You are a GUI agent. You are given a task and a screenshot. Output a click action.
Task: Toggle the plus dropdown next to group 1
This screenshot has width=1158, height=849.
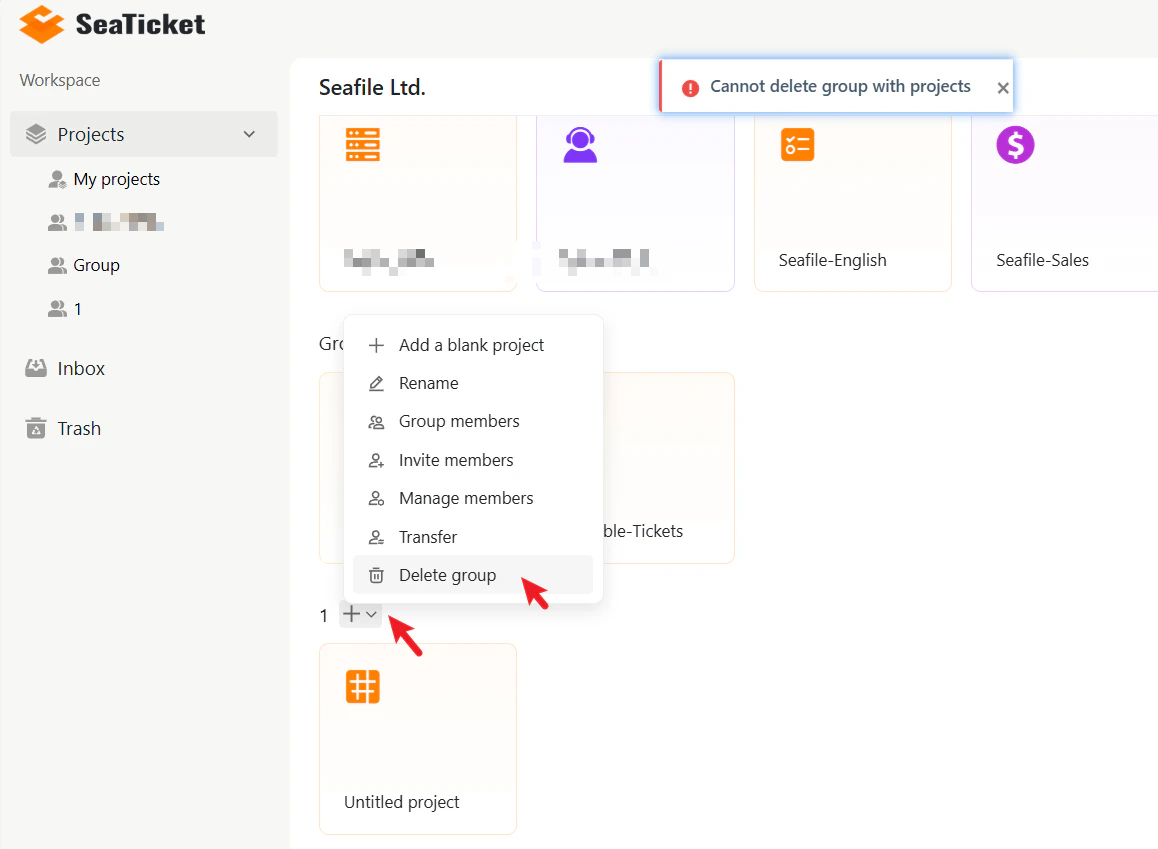[x=360, y=614]
